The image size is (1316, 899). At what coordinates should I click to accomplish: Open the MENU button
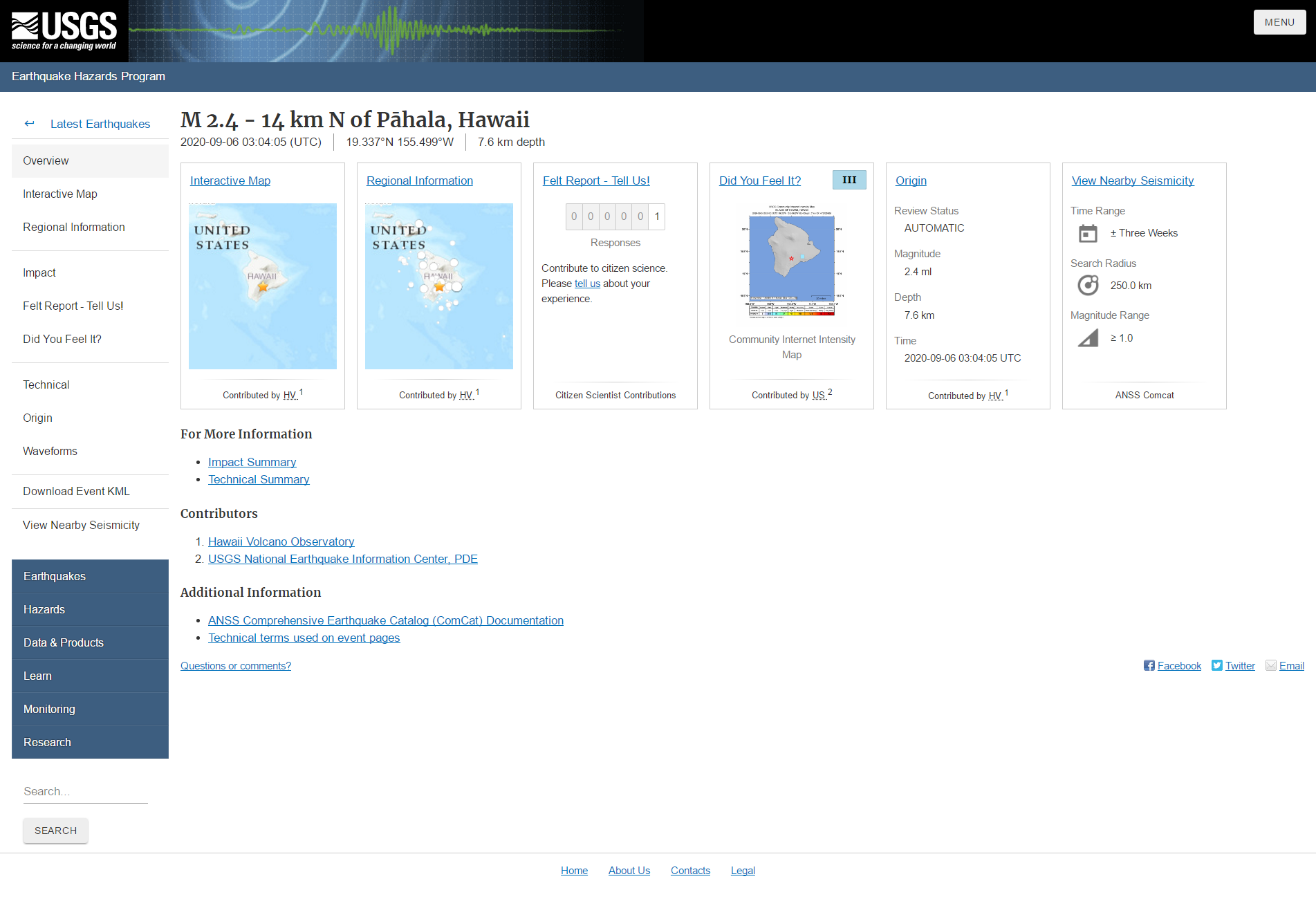[1279, 22]
